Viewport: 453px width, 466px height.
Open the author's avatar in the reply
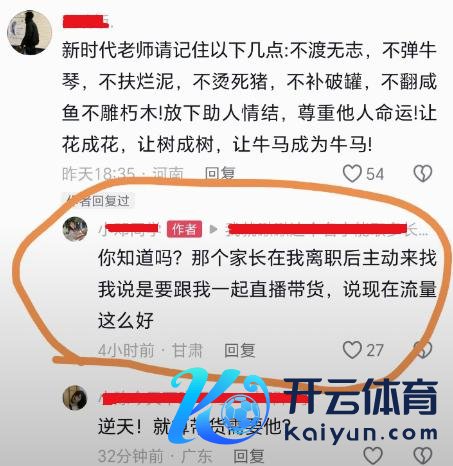(75, 229)
